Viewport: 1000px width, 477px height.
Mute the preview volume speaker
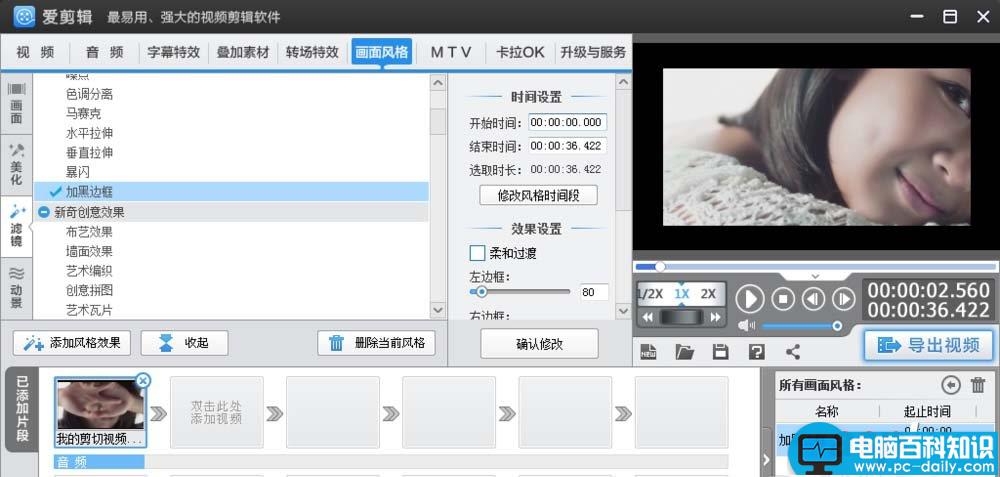click(746, 326)
